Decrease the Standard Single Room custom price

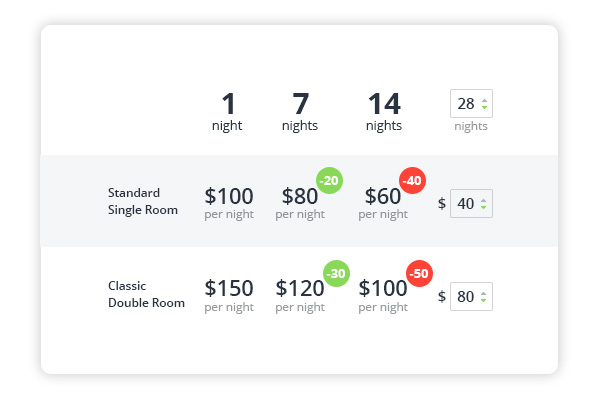(x=484, y=208)
